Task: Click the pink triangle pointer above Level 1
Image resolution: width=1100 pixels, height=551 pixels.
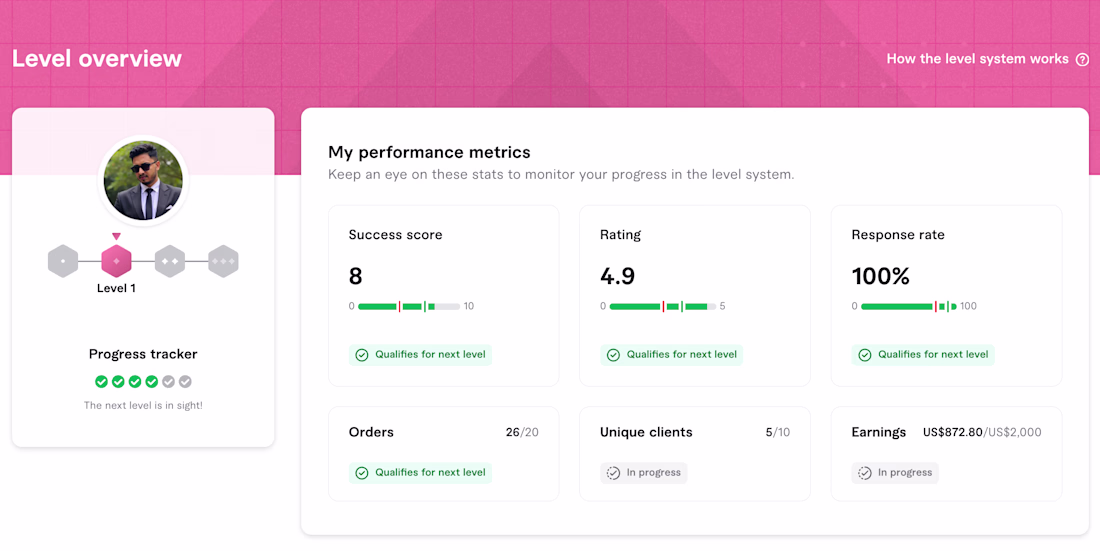Action: [116, 237]
